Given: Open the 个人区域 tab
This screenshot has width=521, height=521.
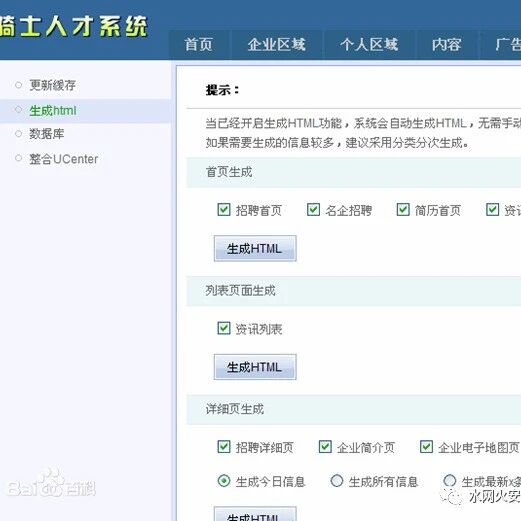Looking at the screenshot, I should [369, 45].
